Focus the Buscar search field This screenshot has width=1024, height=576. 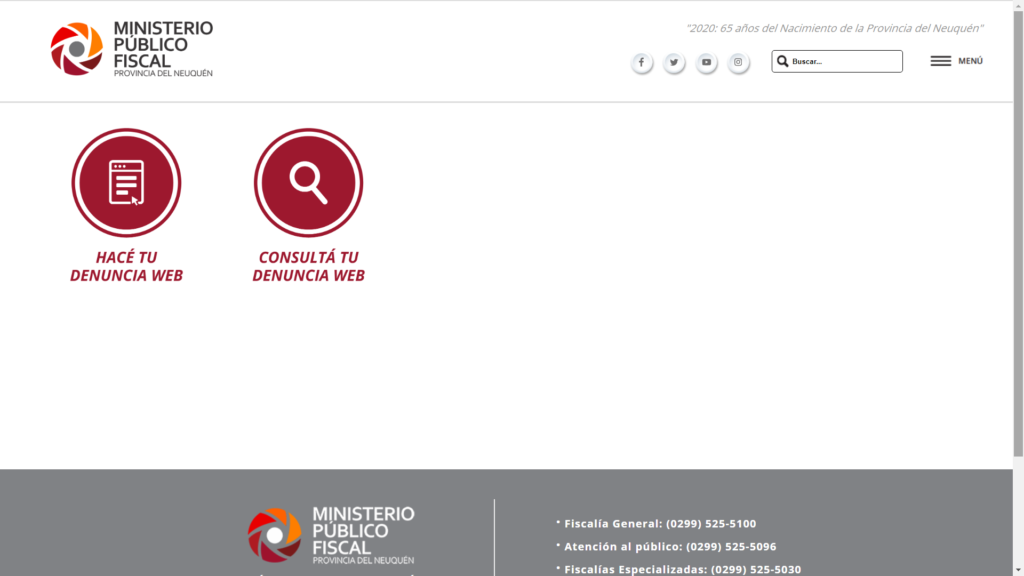[844, 61]
